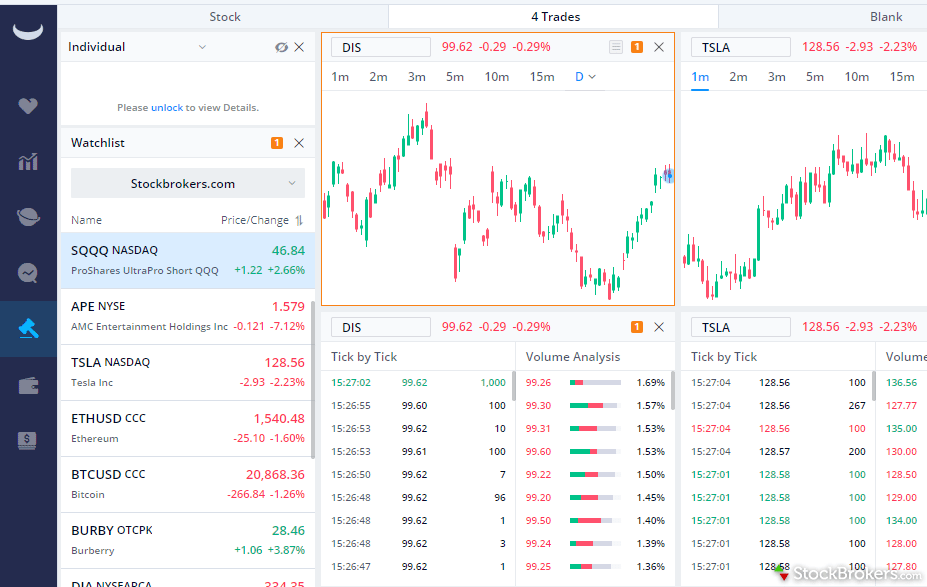The image size is (927, 587).
Task: Click the chat bubble icon in sidebar
Action: pyautogui.click(x=27, y=271)
